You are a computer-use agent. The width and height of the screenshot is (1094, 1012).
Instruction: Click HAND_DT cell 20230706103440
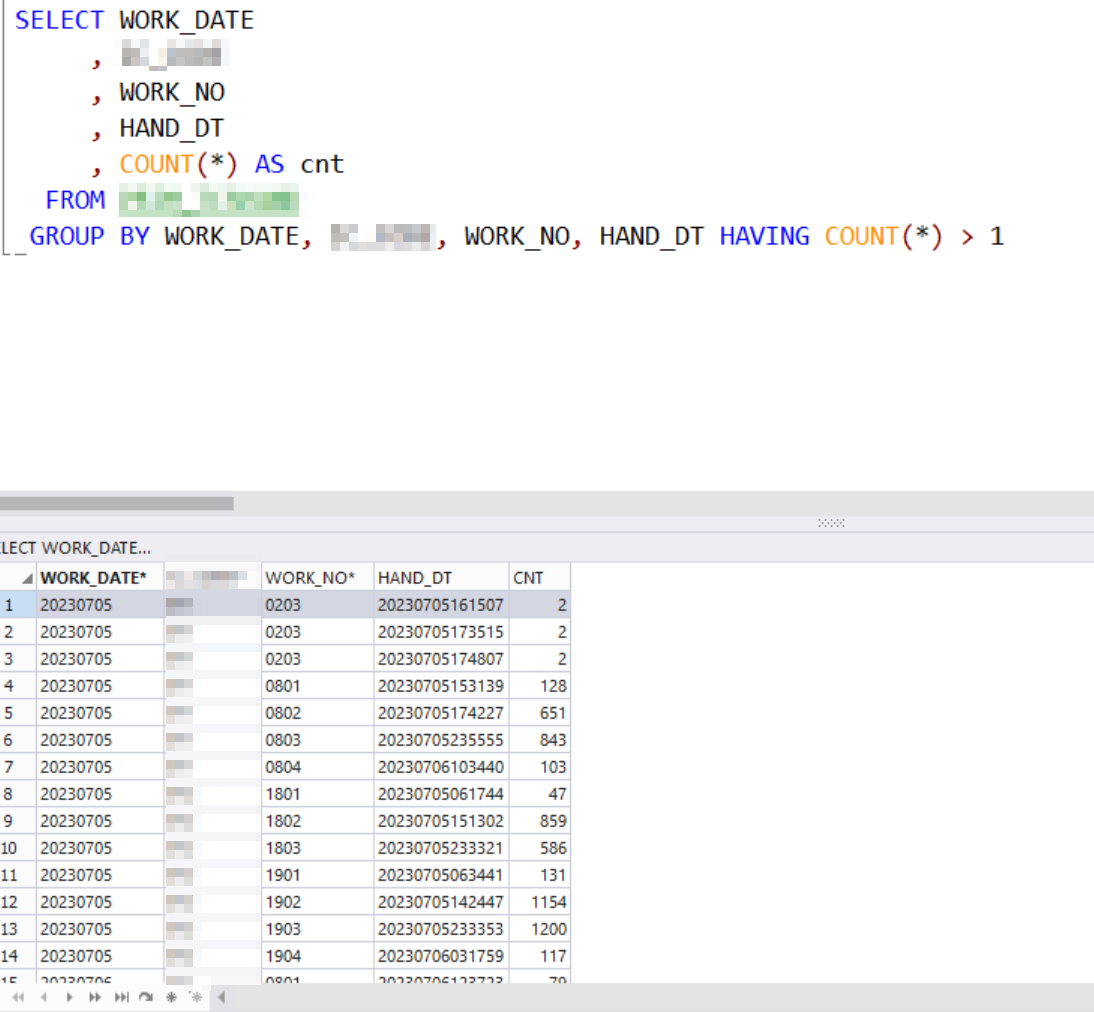[441, 767]
